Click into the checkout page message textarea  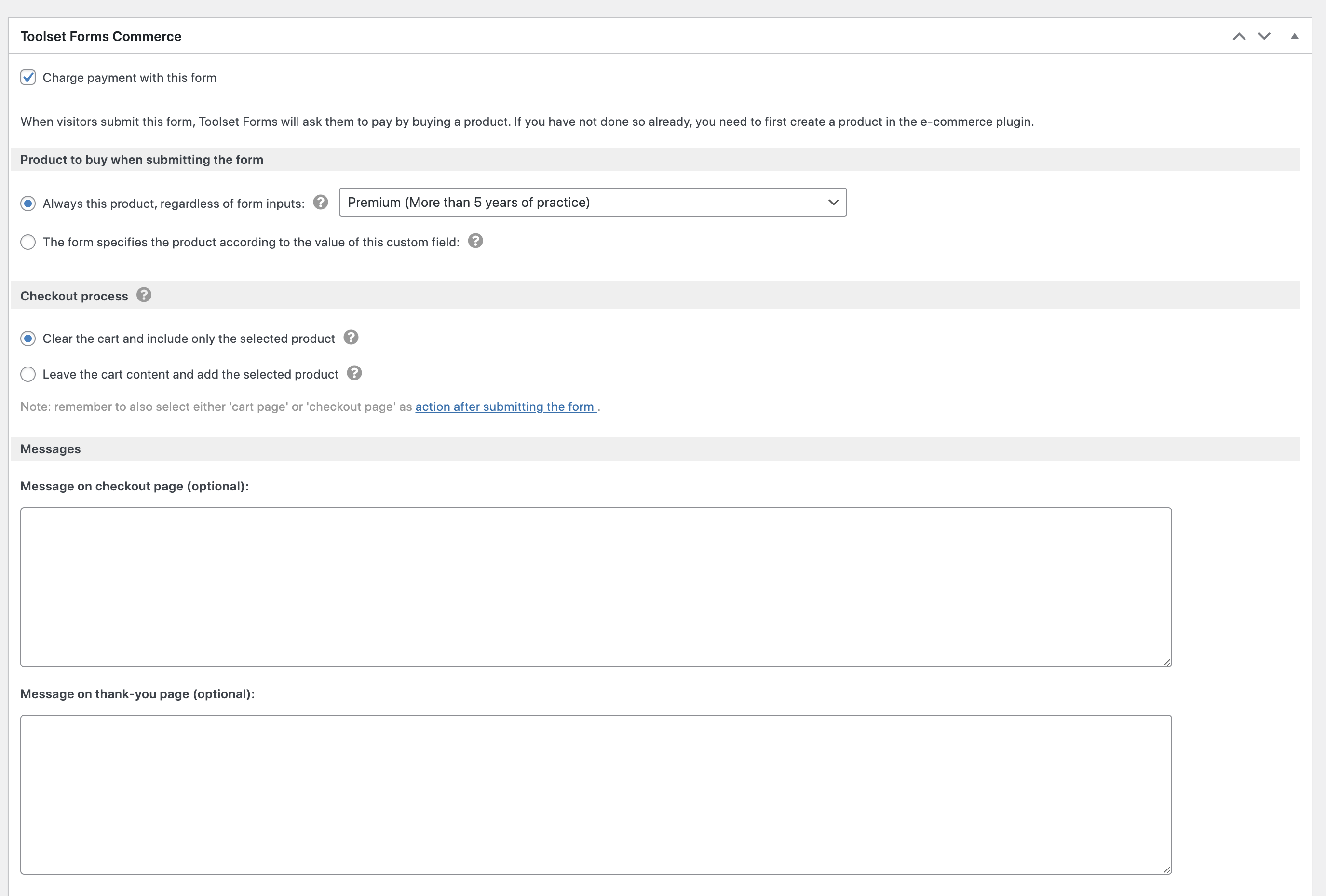tap(596, 587)
